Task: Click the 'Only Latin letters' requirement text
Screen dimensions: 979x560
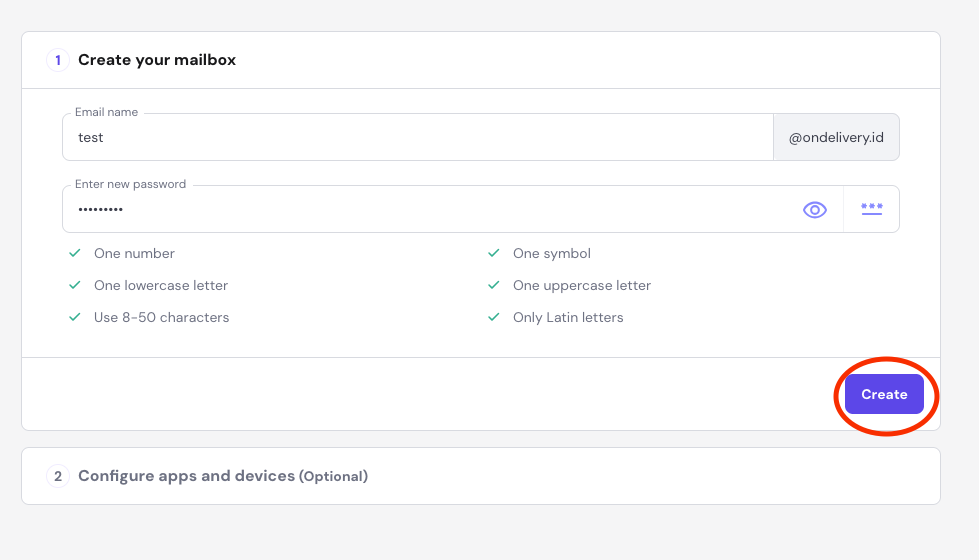Action: (x=568, y=318)
